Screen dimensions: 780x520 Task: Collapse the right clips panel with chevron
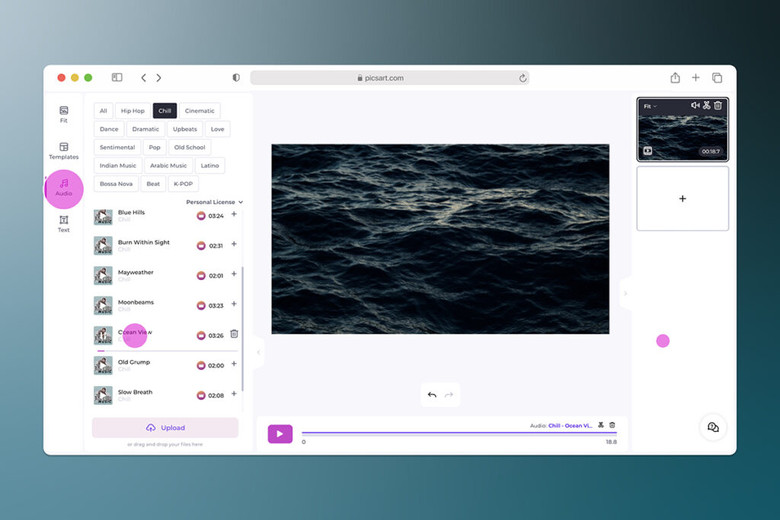(x=626, y=293)
